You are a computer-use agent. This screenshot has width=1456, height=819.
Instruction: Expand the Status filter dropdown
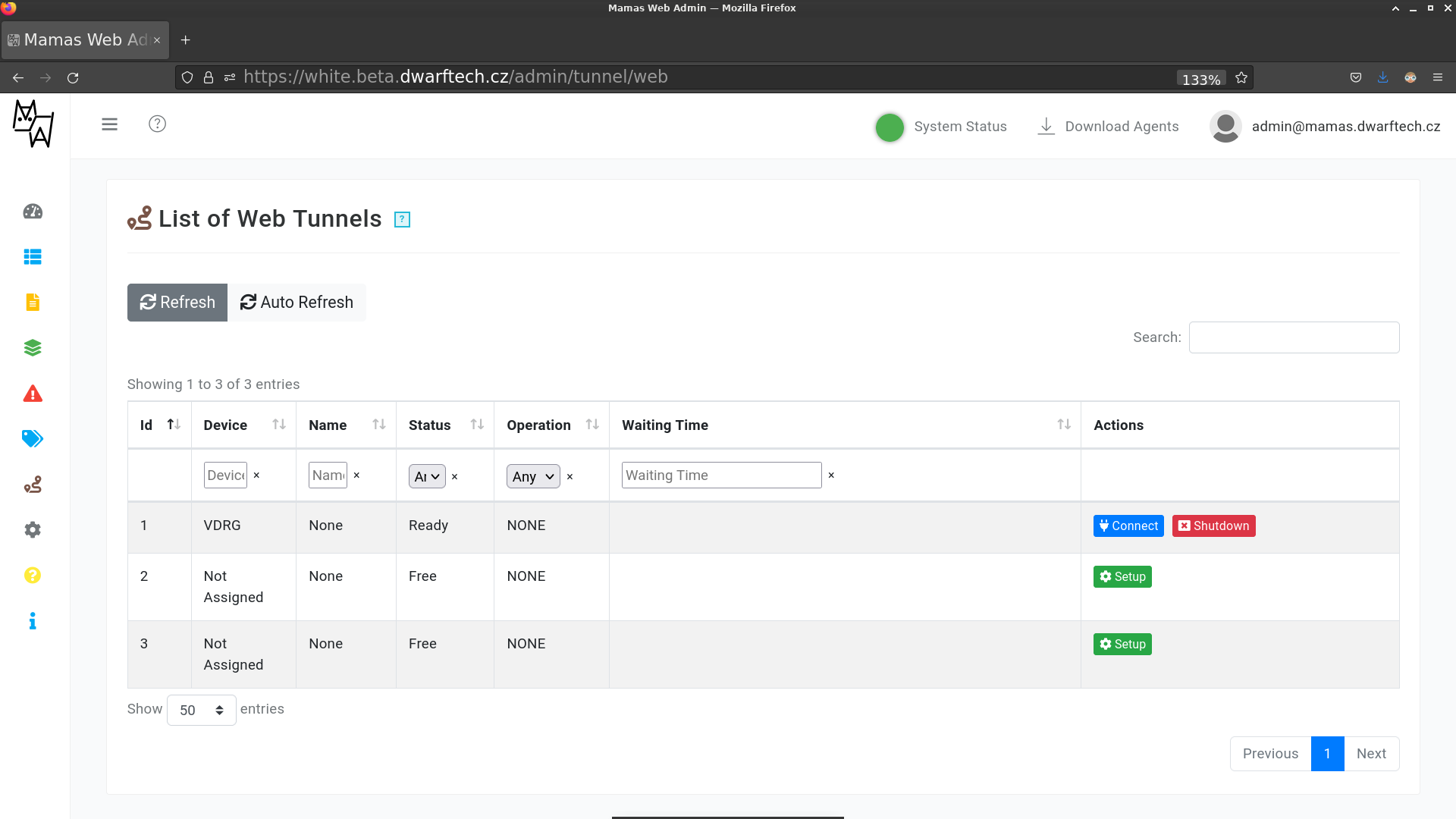pos(427,476)
